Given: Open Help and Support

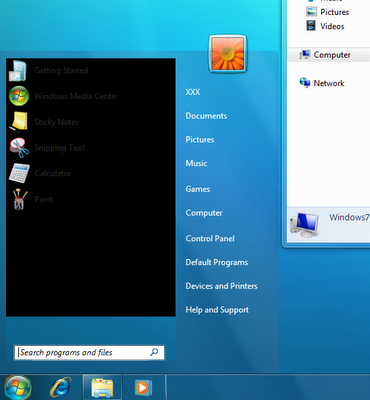Looking at the screenshot, I should 217,310.
